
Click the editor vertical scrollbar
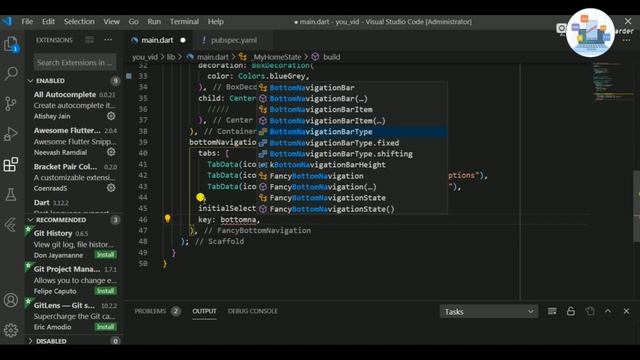click(636, 206)
